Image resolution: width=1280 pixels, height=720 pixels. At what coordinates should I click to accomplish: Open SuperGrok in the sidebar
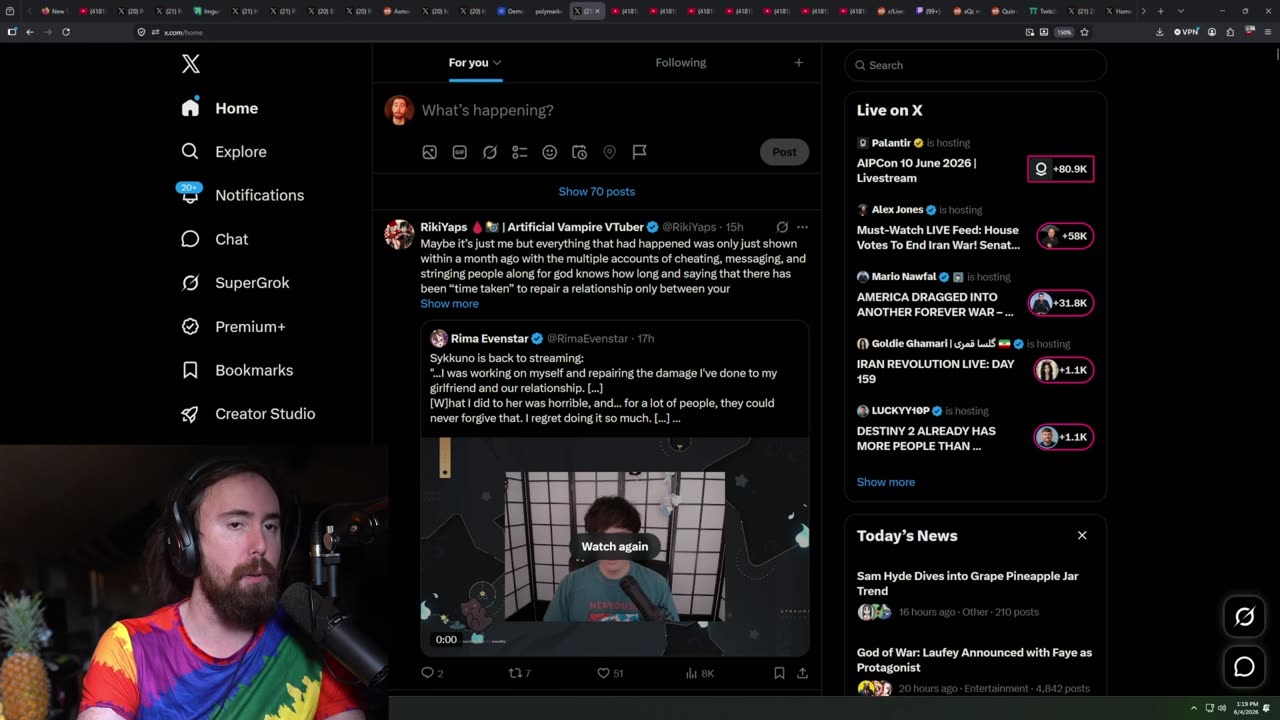pyautogui.click(x=235, y=283)
